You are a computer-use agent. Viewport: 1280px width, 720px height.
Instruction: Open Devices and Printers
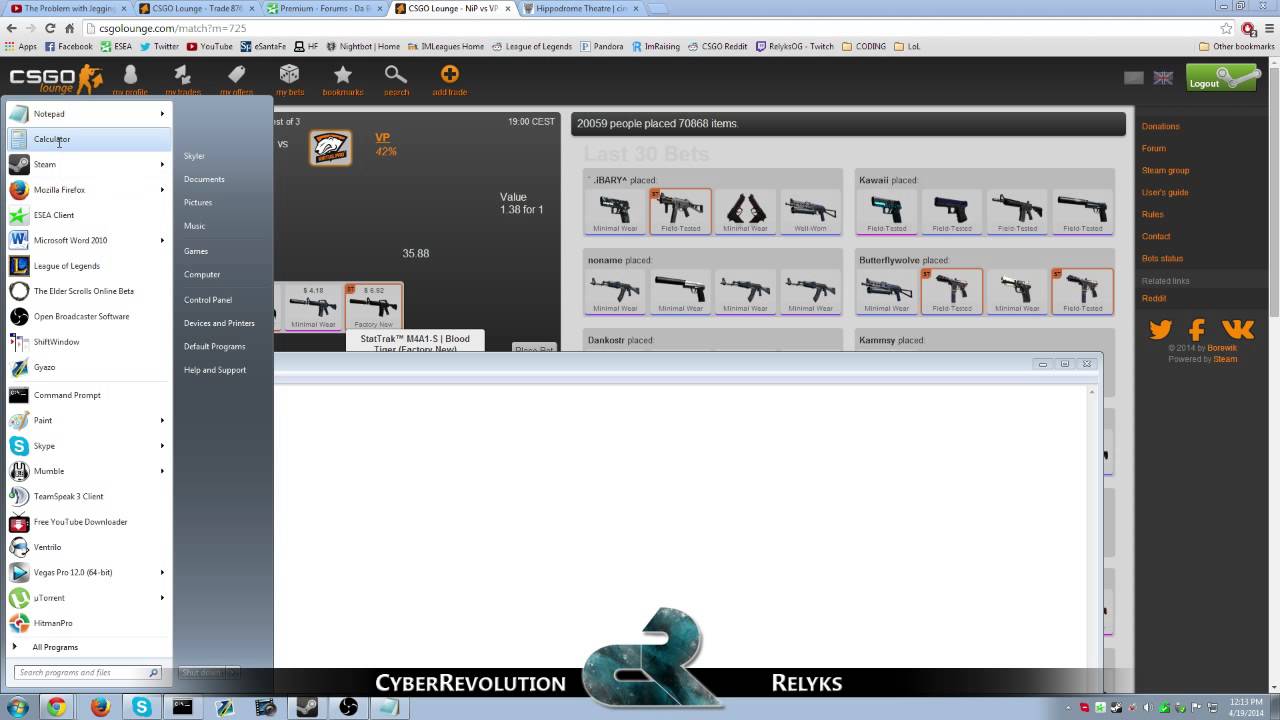pyautogui.click(x=219, y=323)
